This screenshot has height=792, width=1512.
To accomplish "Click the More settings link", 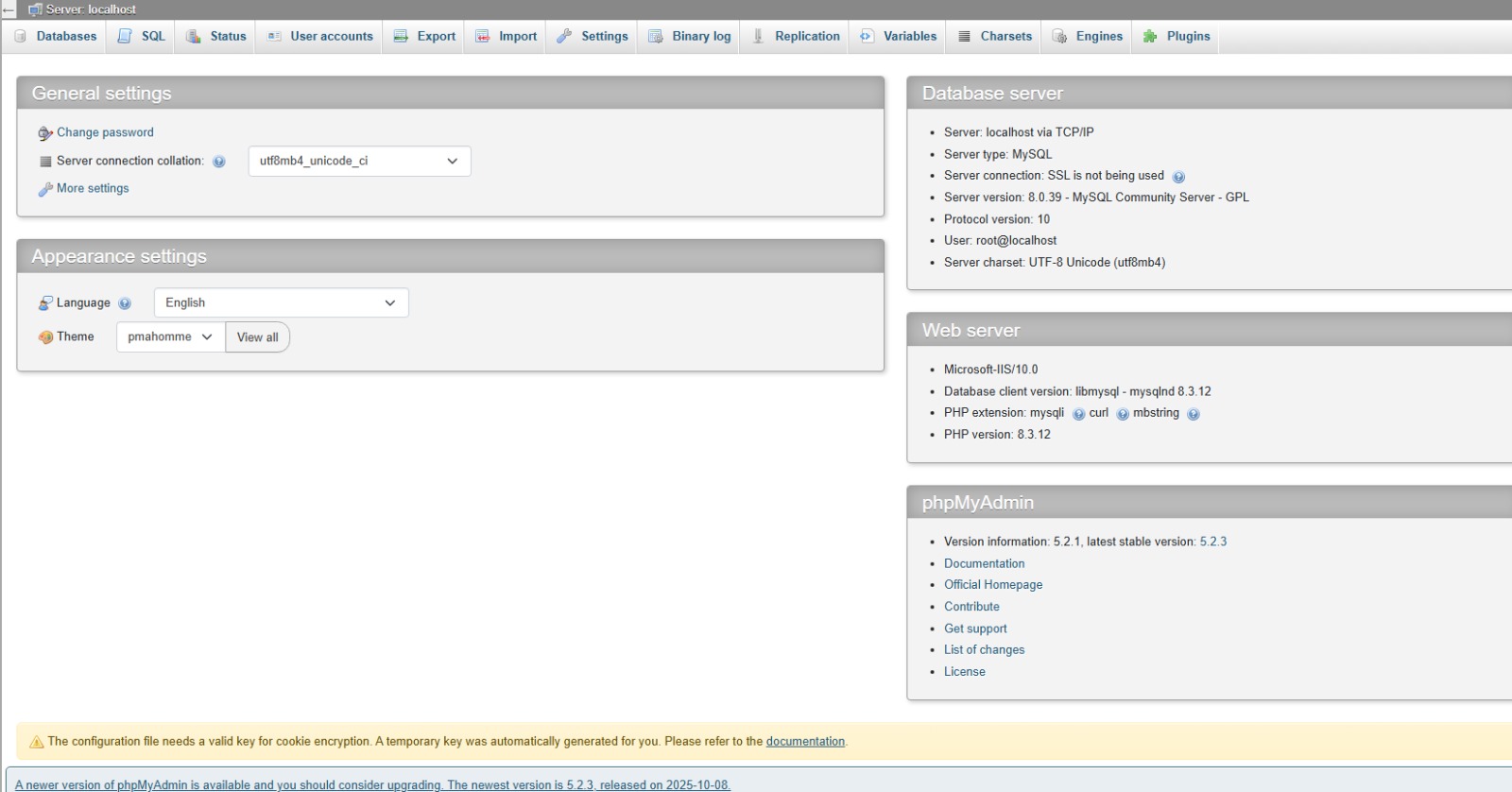I will [93, 188].
